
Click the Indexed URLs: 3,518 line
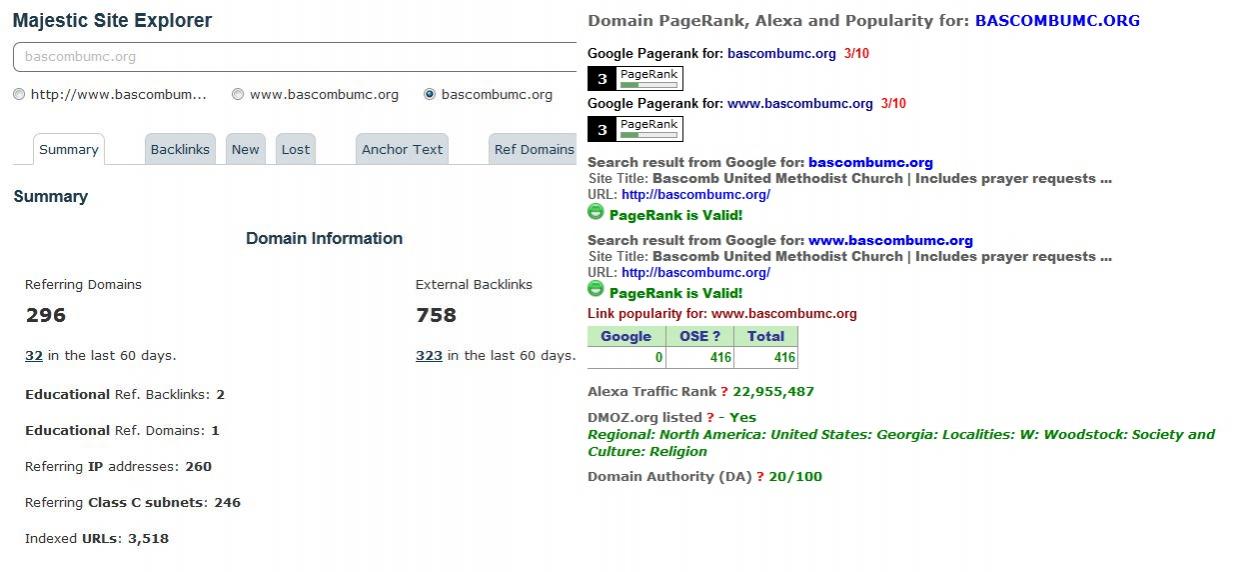click(x=97, y=539)
